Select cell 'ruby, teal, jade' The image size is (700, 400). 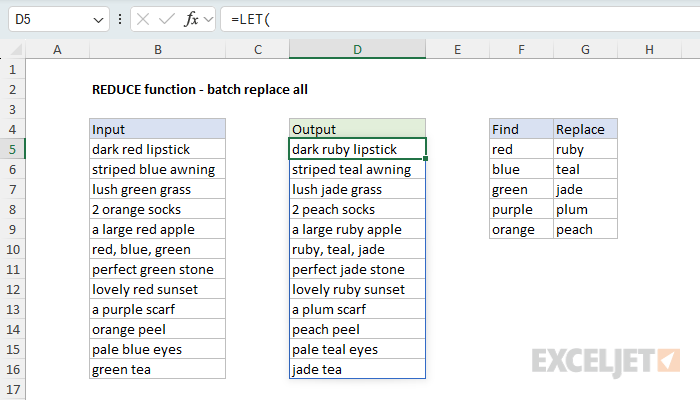(358, 249)
